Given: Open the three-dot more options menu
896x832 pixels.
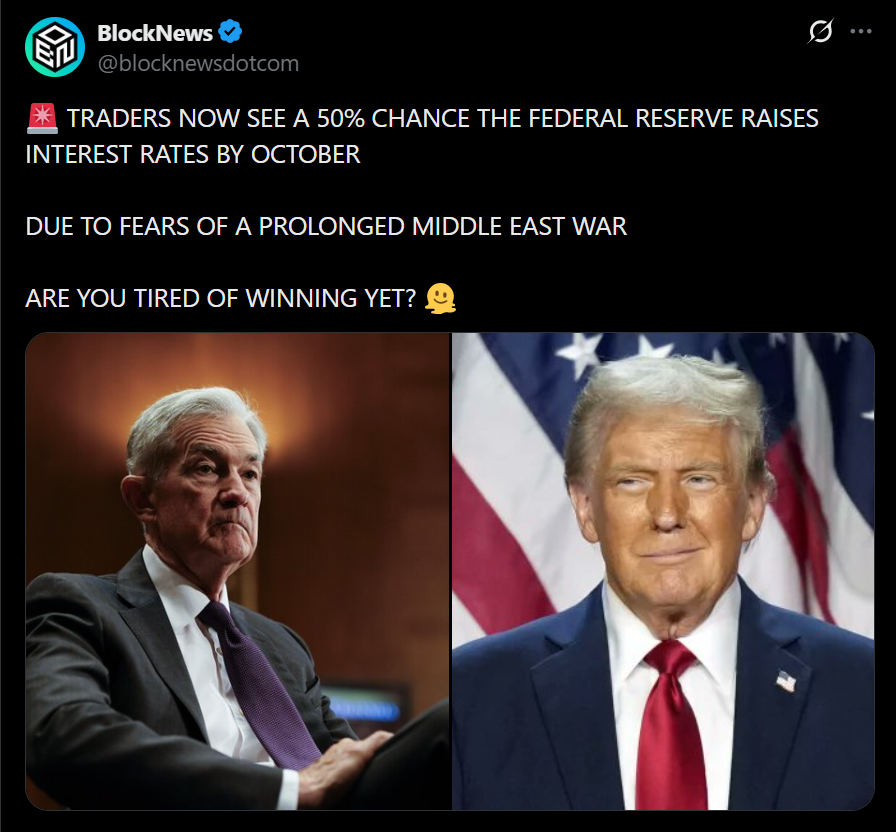Looking at the screenshot, I should [861, 31].
